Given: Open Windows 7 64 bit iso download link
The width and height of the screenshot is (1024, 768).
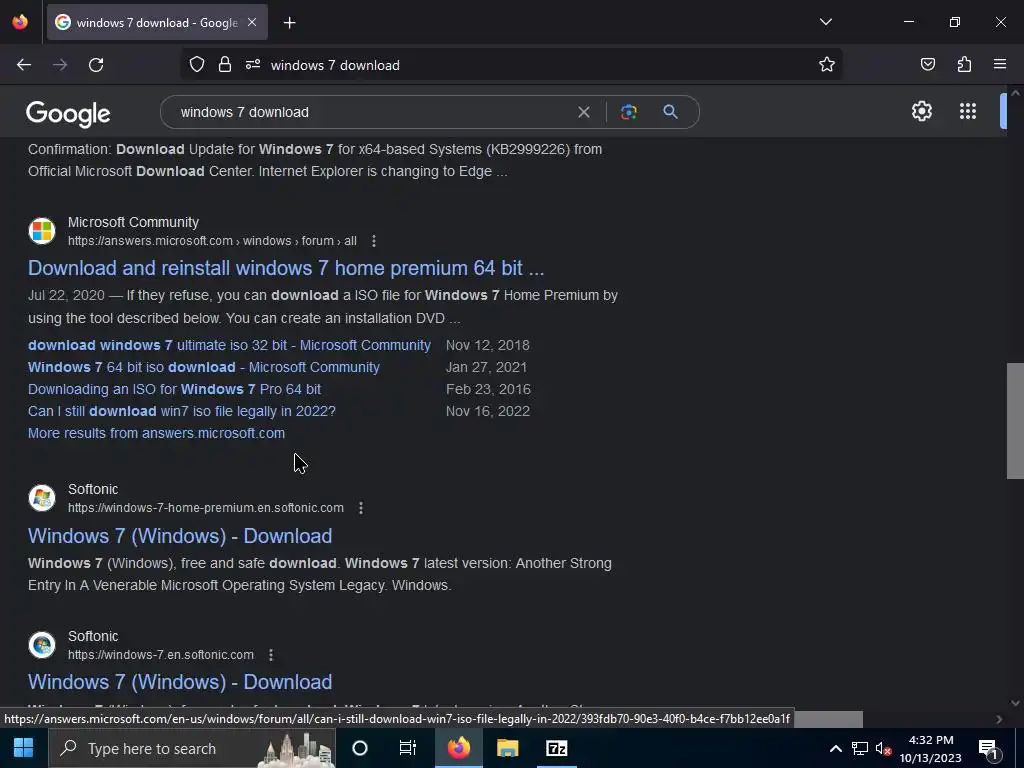Looking at the screenshot, I should (x=203, y=367).
